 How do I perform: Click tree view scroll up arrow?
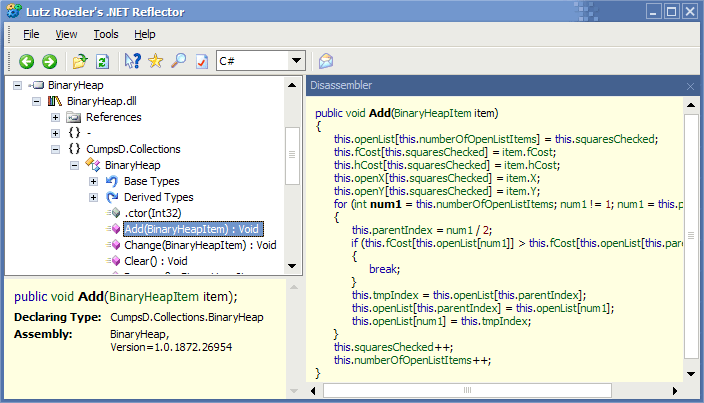(x=292, y=85)
